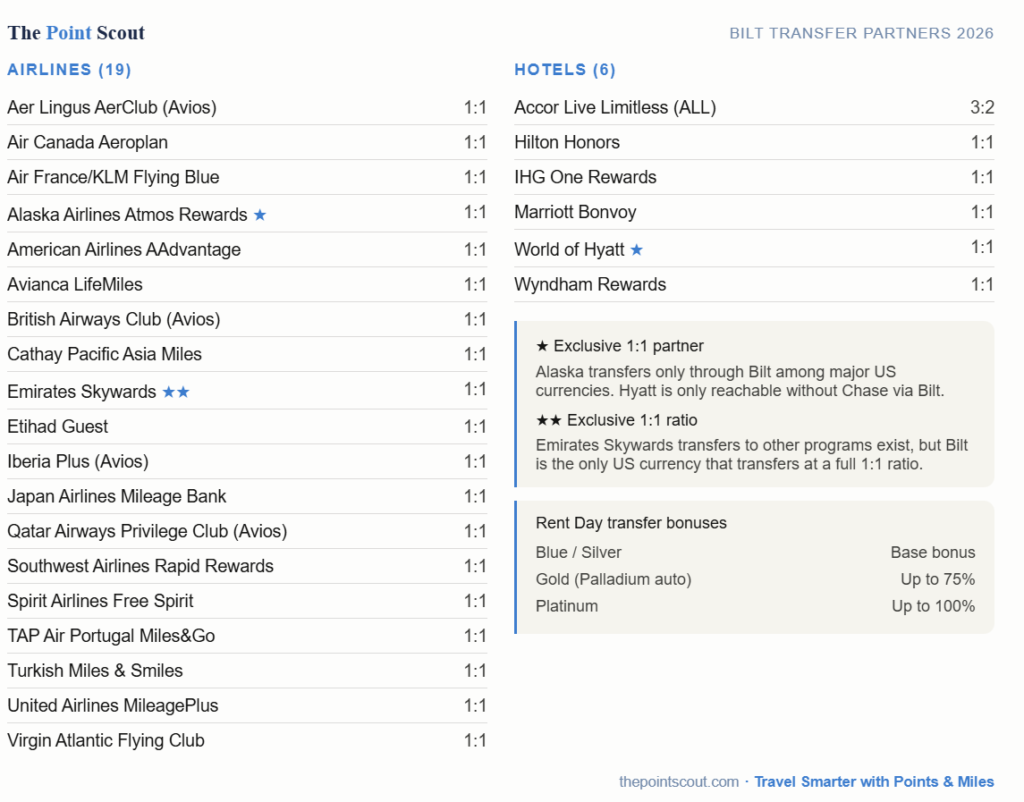Click 'BILT TRANSFER PARTNERS 2026' title
Image resolution: width=1024 pixels, height=802 pixels.
(x=861, y=33)
